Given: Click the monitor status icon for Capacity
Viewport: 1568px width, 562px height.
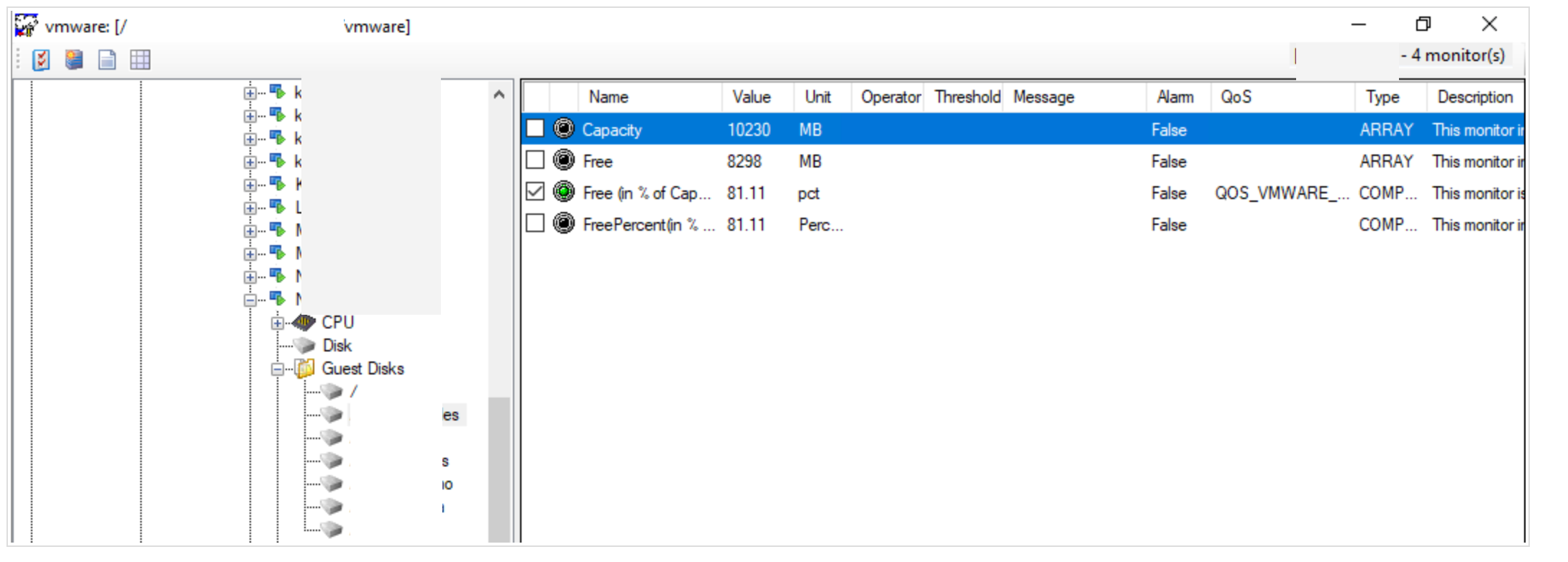Looking at the screenshot, I should [564, 129].
